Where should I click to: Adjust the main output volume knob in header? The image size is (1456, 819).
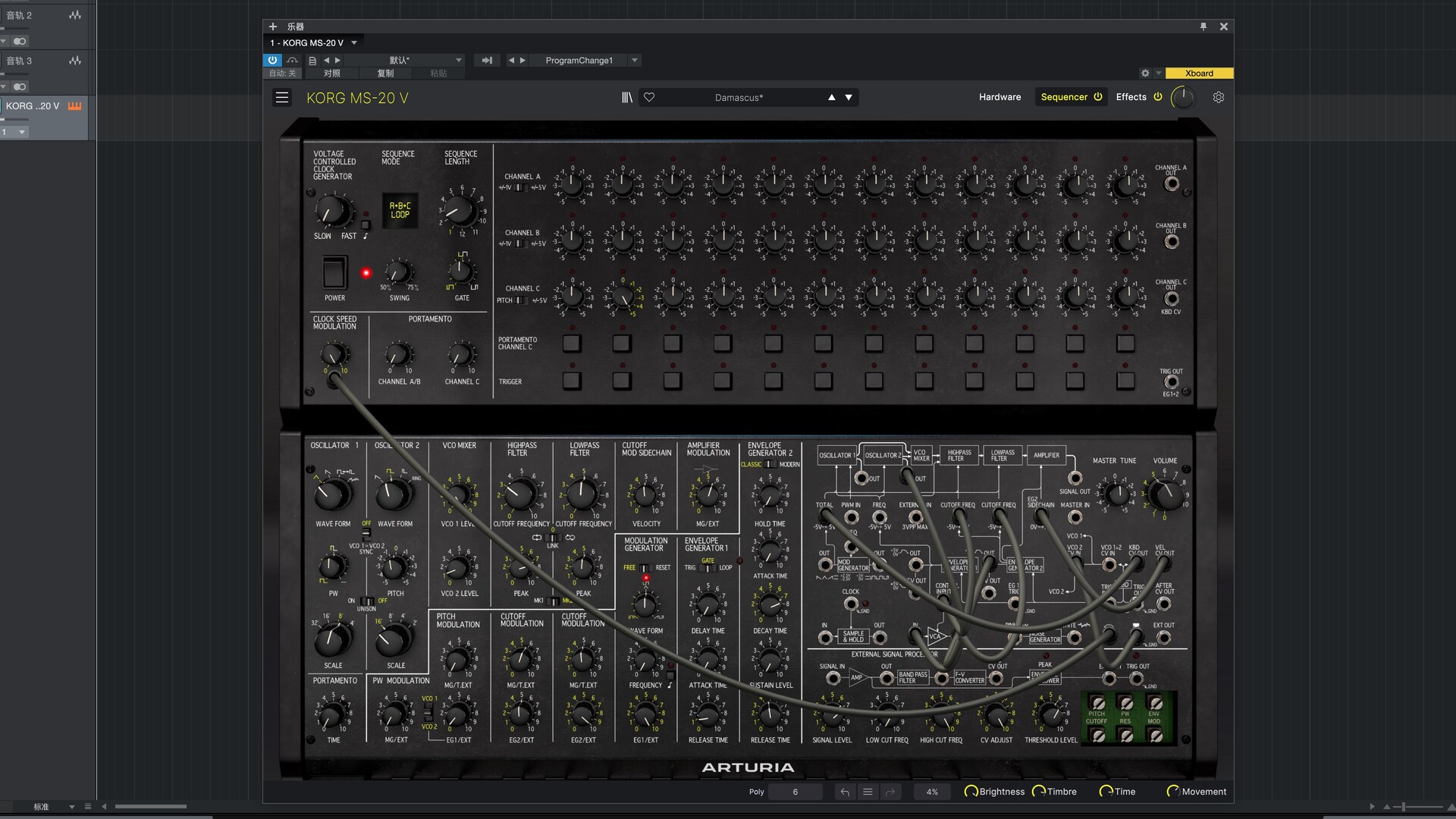pyautogui.click(x=1183, y=97)
